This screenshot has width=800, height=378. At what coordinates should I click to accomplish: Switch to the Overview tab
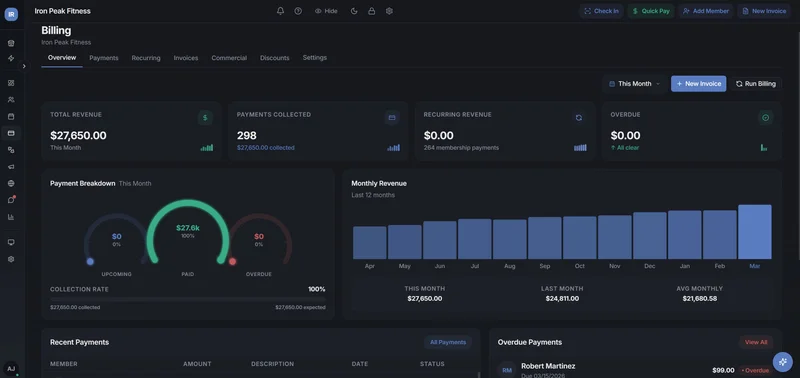pos(62,58)
